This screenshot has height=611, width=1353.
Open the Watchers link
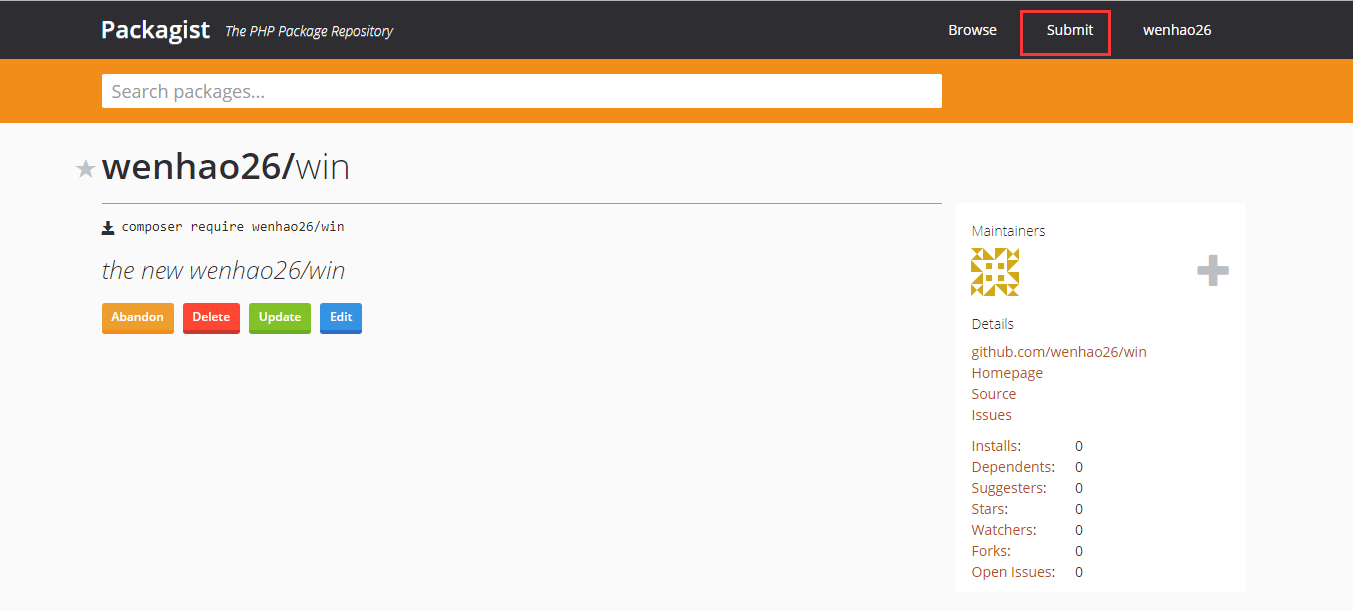click(x=1004, y=530)
